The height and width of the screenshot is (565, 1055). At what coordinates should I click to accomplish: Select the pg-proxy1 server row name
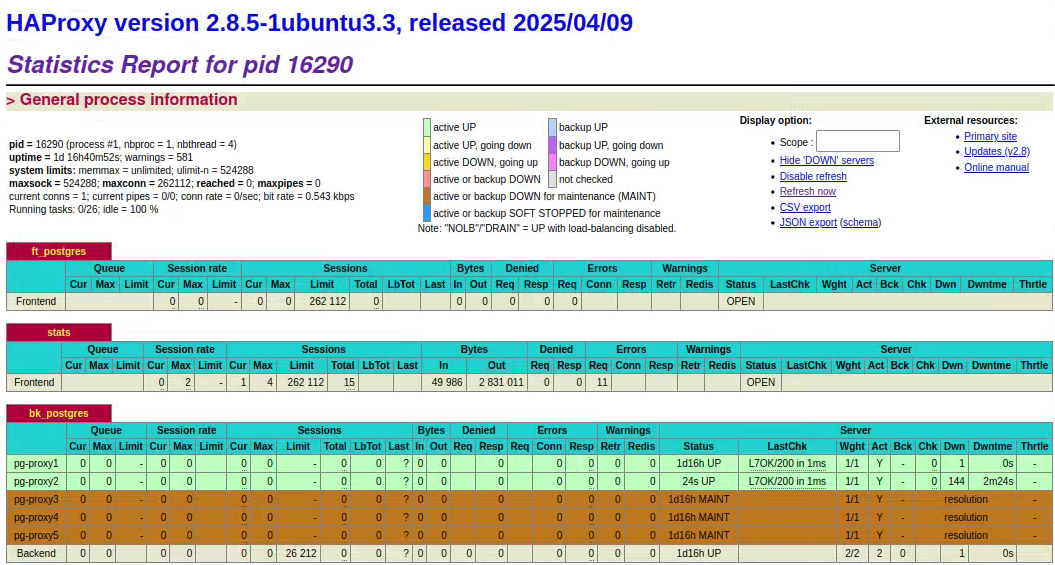pos(36,463)
